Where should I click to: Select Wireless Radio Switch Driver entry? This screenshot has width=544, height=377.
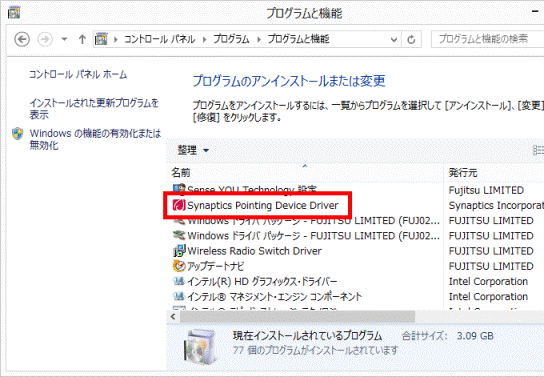pyautogui.click(x=254, y=251)
